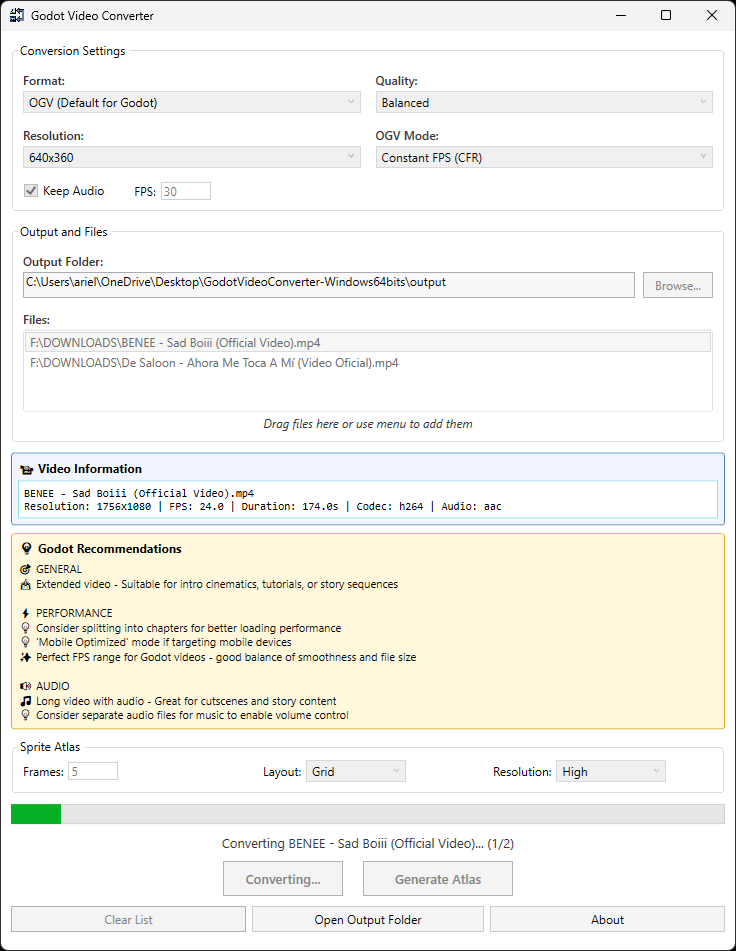Select the De Saloon video file in list
The height and width of the screenshot is (951, 736).
point(215,363)
